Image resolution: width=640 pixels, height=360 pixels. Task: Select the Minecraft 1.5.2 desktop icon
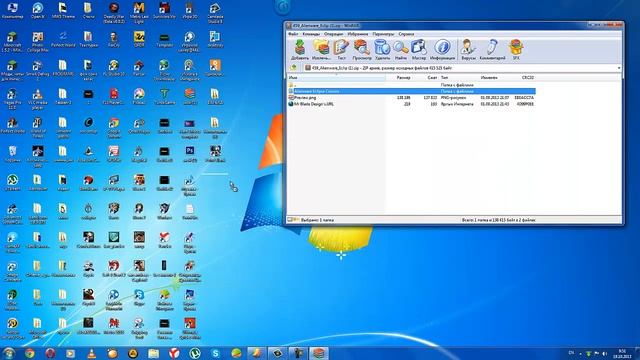12,42
